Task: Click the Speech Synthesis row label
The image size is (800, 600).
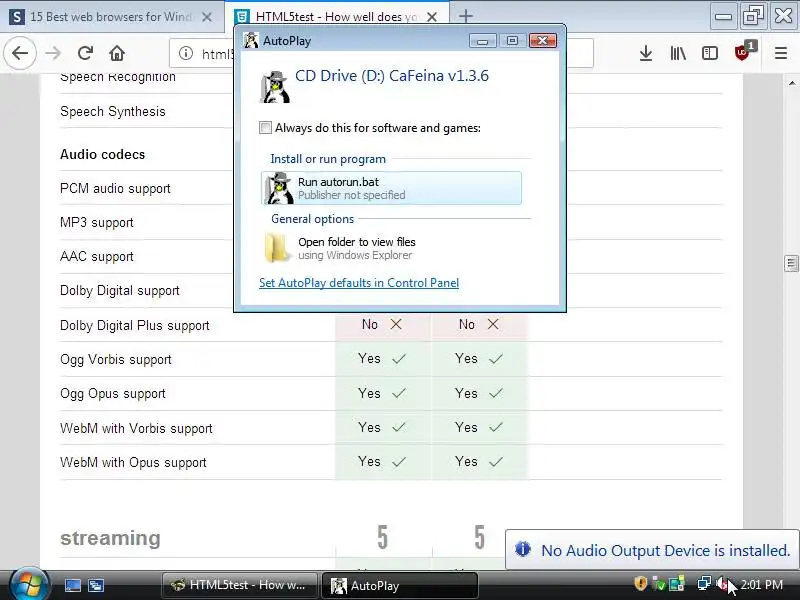Action: (x=113, y=111)
